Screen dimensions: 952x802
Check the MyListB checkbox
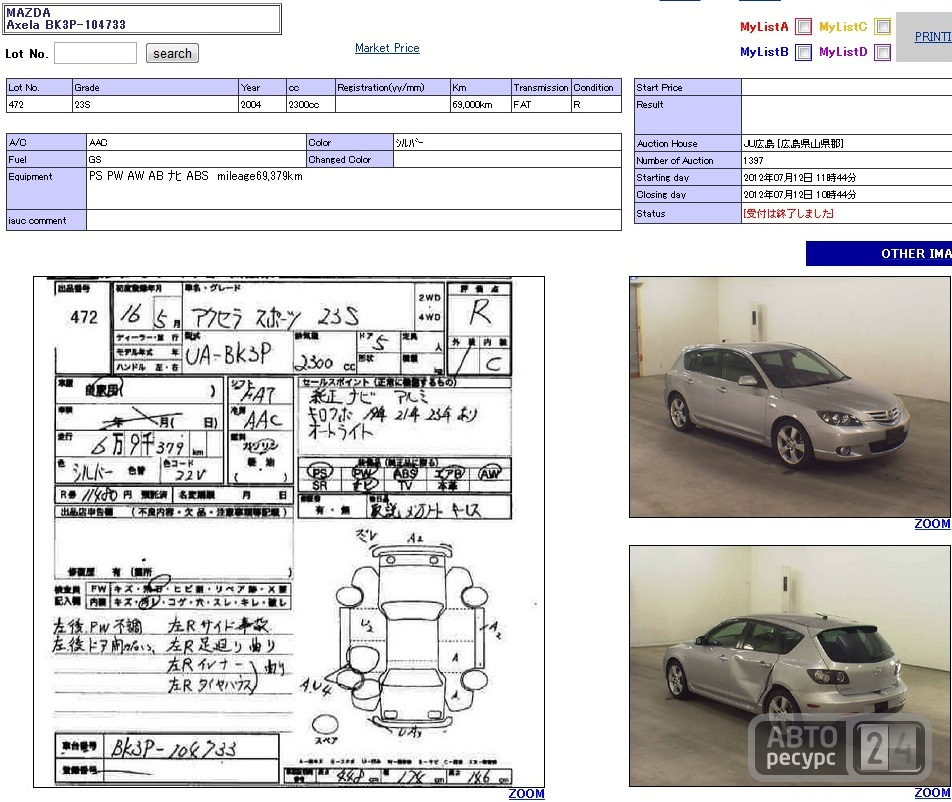coord(803,52)
